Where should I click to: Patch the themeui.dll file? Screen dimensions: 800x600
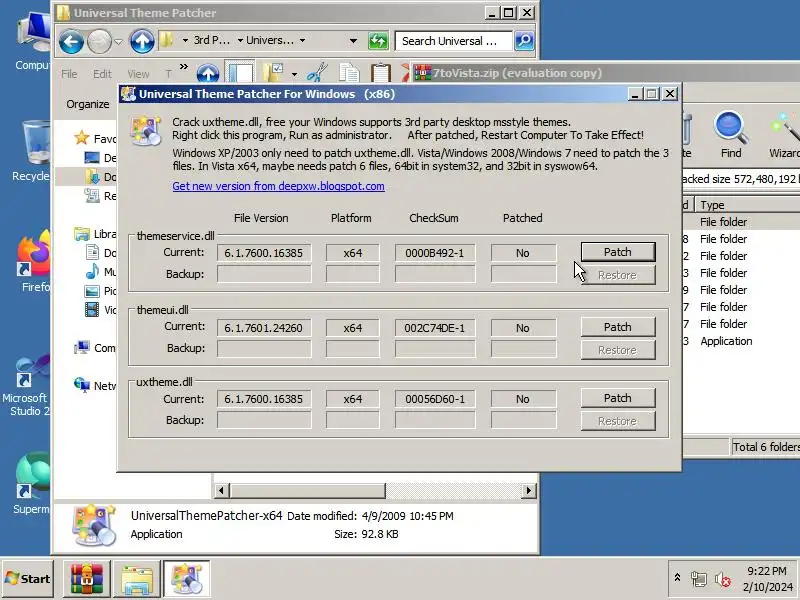point(618,327)
